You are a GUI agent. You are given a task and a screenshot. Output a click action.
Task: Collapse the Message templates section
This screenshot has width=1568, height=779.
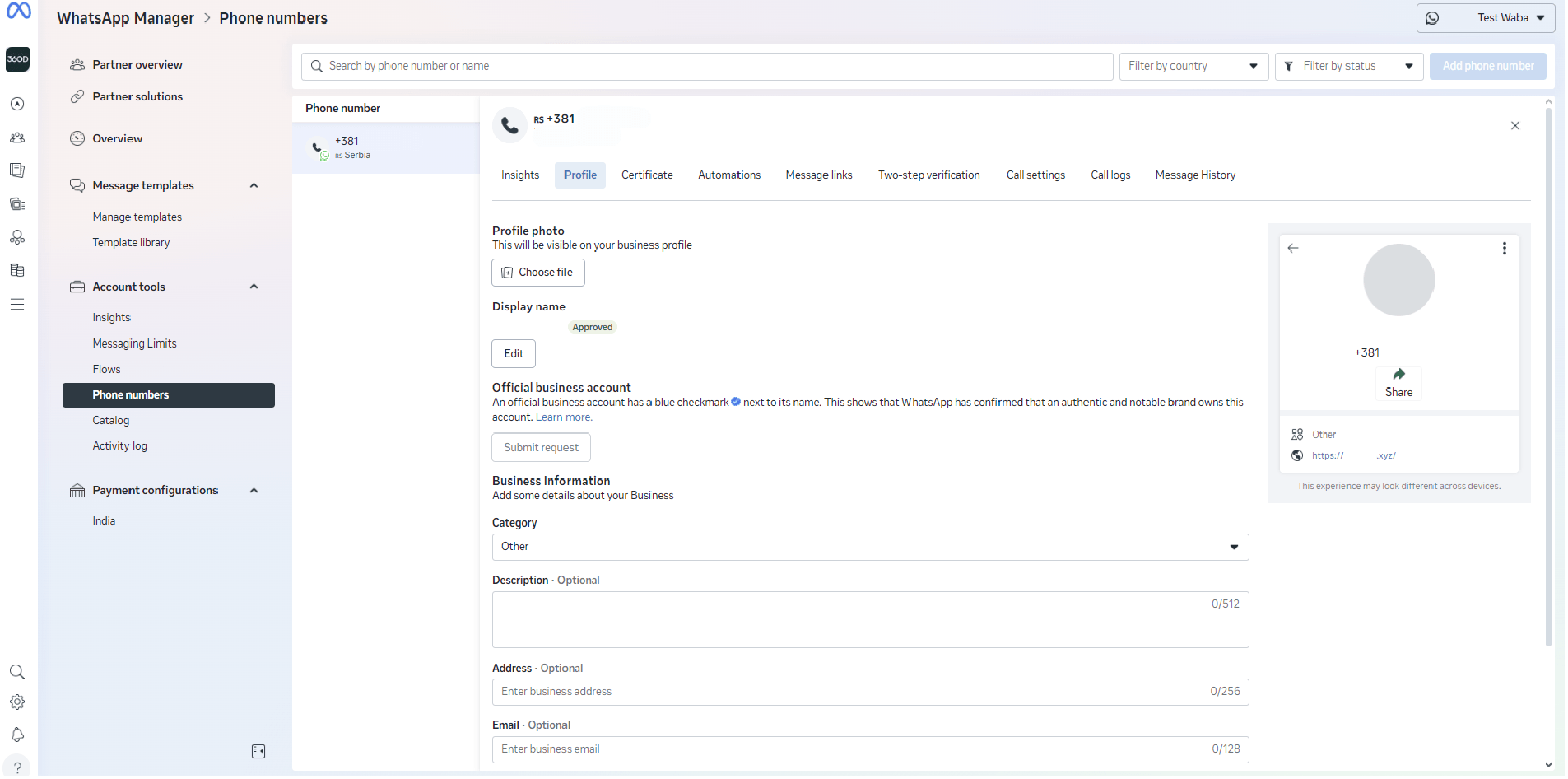click(x=254, y=185)
